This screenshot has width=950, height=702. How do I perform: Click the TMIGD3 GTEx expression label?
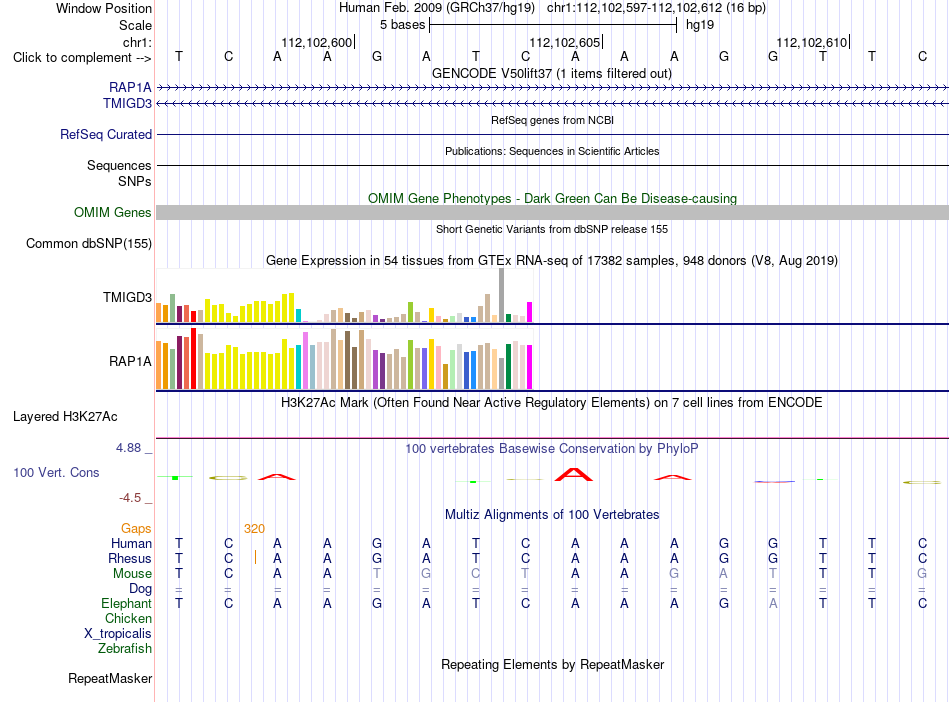[127, 297]
